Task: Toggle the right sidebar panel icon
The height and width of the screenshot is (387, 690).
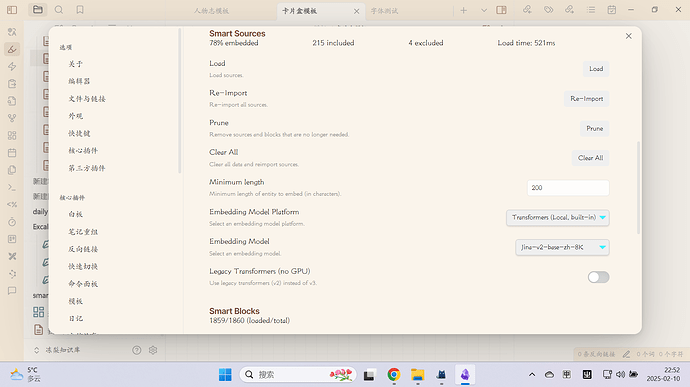Action: (501, 10)
